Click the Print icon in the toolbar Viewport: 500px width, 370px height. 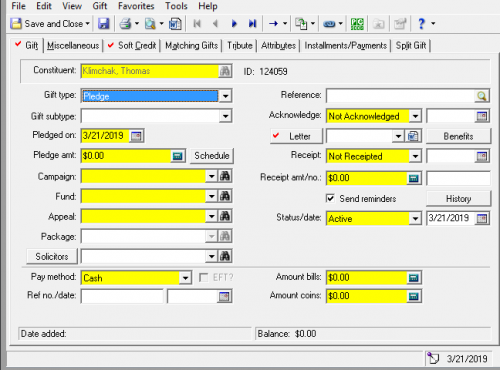[x=125, y=24]
